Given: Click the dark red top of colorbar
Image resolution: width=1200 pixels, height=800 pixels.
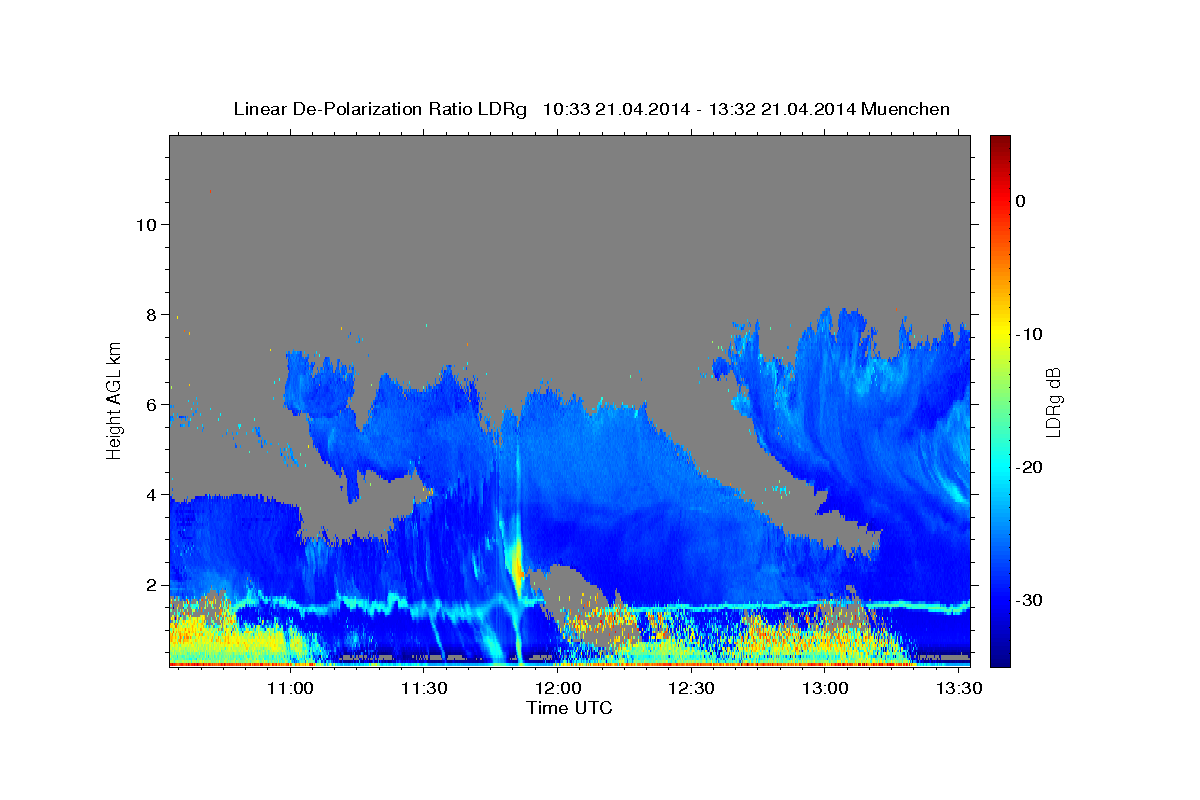Looking at the screenshot, I should tap(1000, 143).
